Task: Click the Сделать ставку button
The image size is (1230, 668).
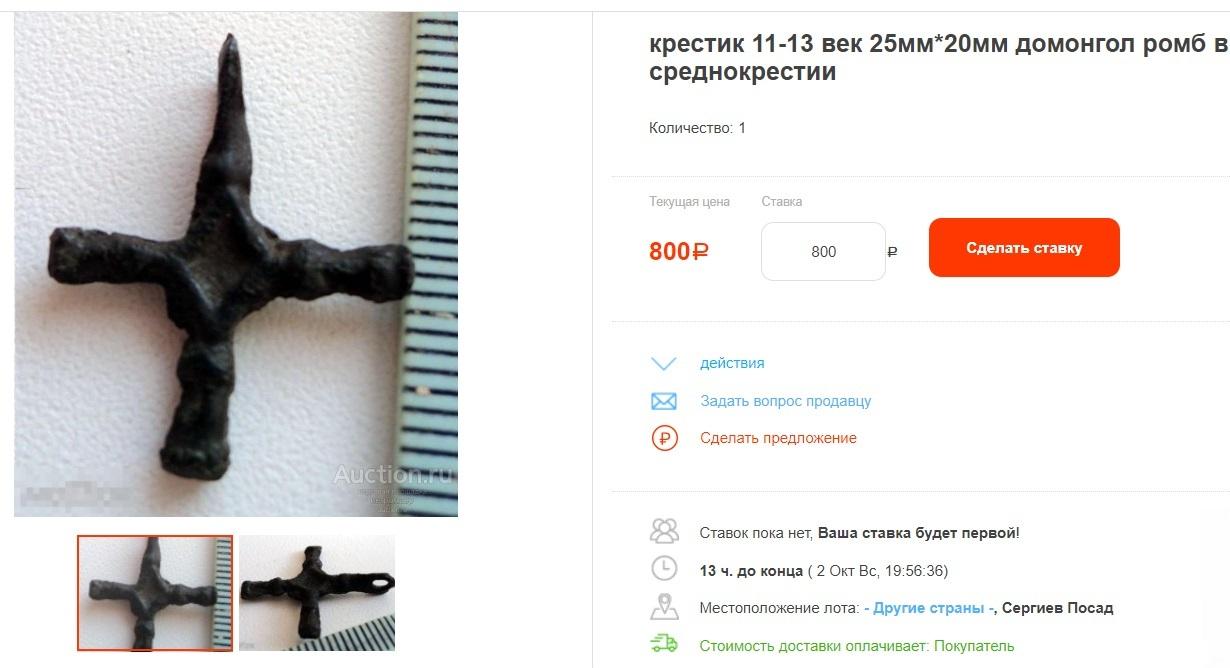Action: (1024, 248)
